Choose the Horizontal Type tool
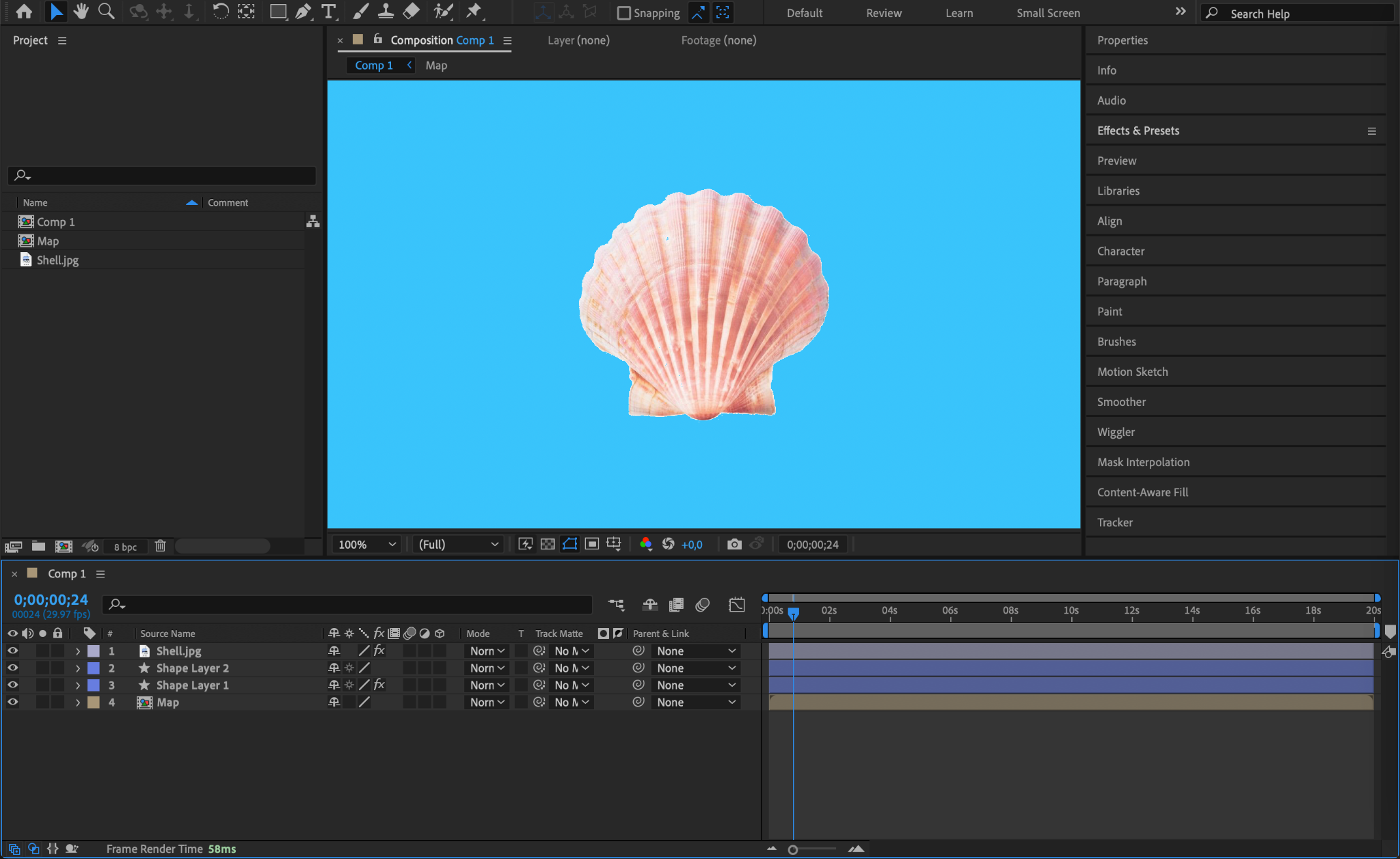1400x859 pixels. pyautogui.click(x=329, y=12)
